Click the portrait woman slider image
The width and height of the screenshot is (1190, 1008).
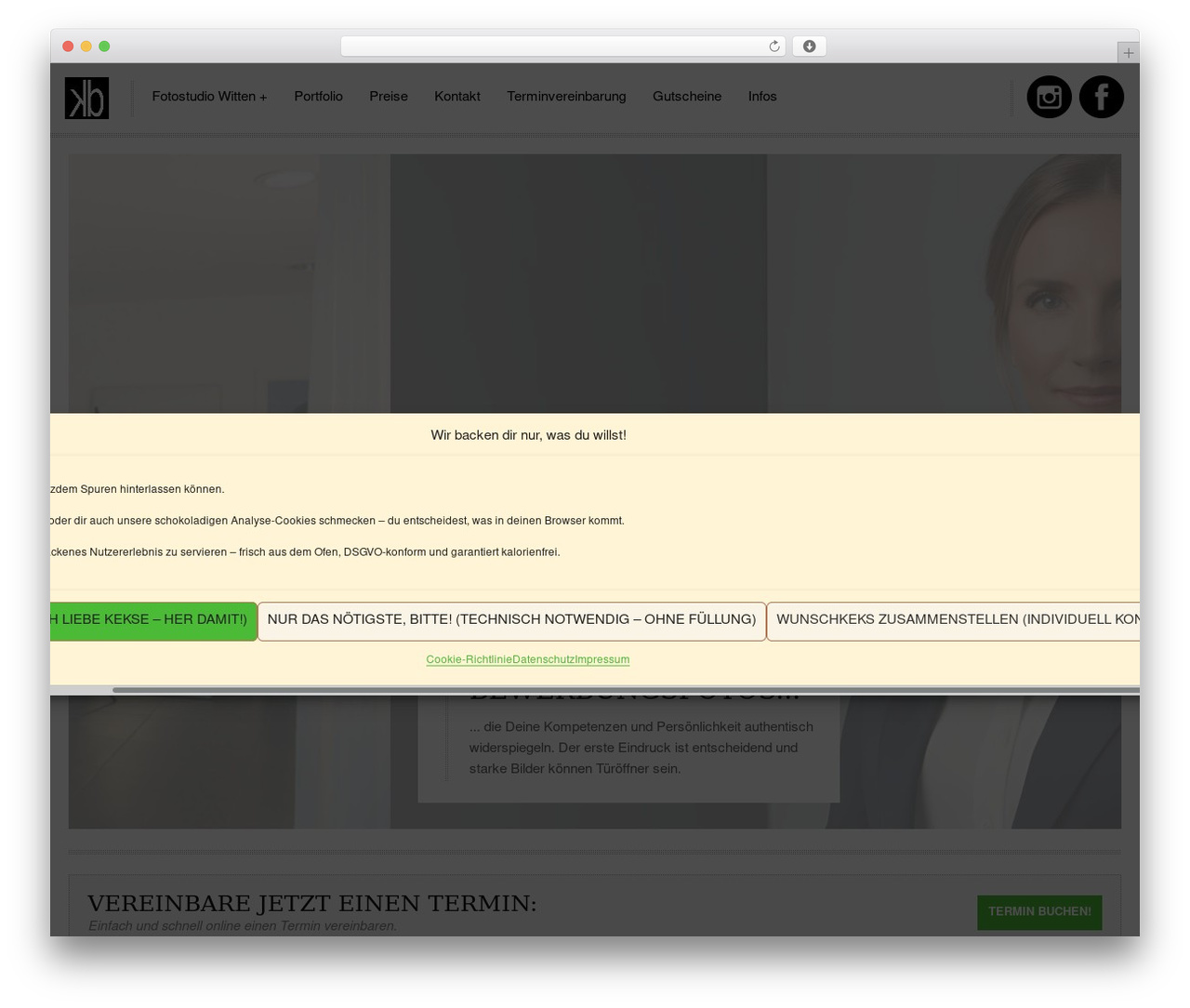coord(944,284)
